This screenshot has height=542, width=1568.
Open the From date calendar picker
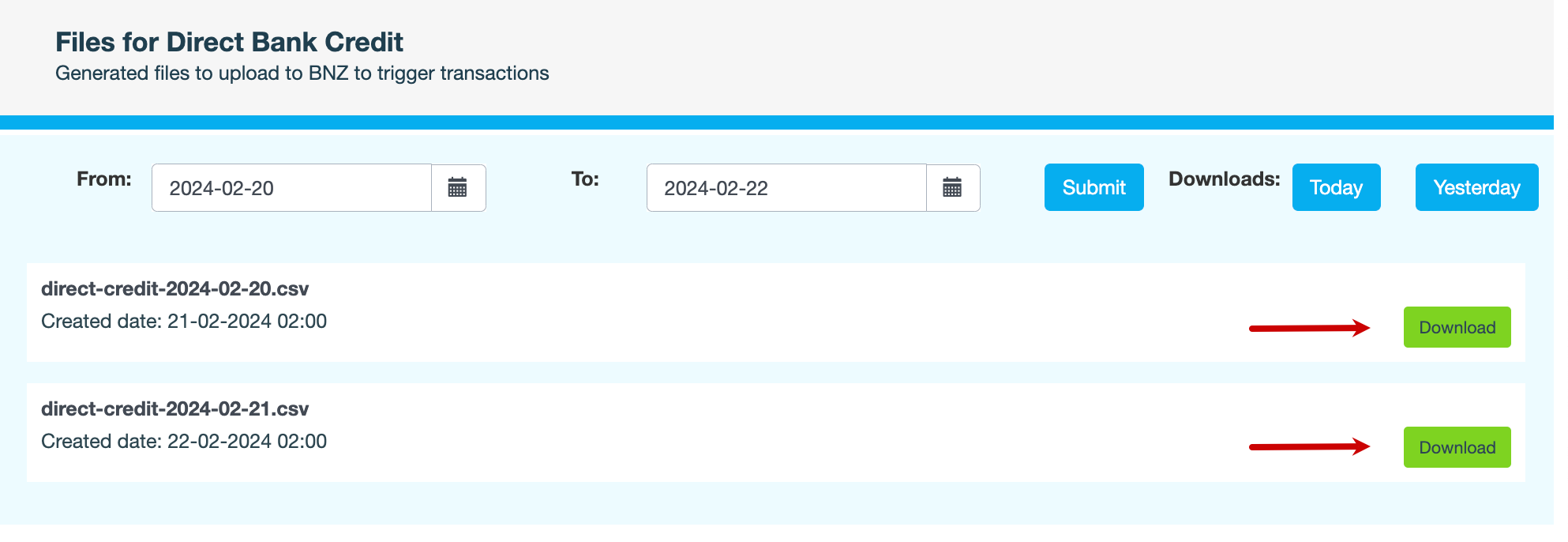coord(458,188)
